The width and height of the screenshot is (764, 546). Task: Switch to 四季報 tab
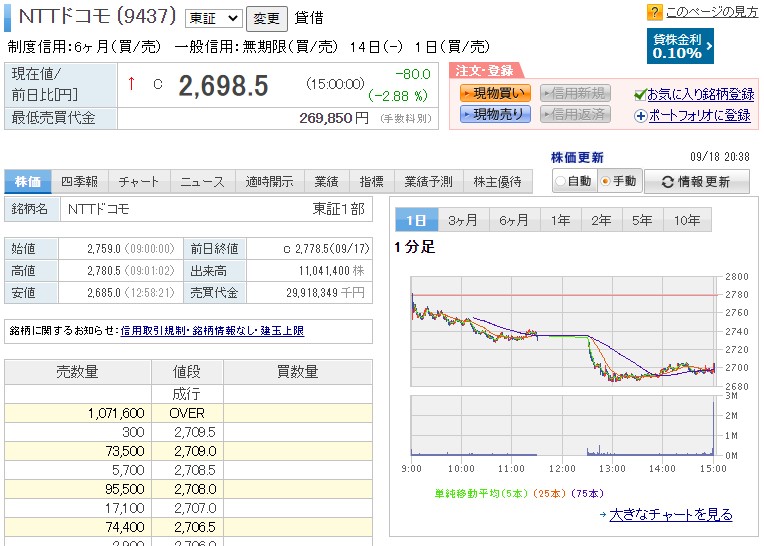coord(80,182)
